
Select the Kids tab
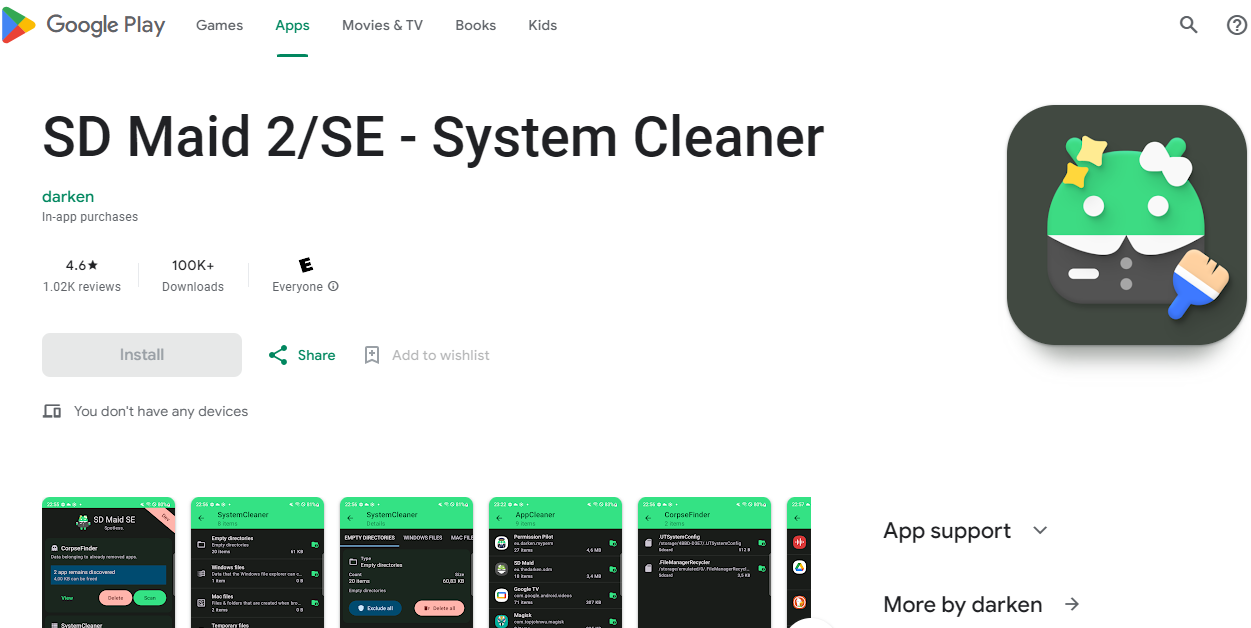coord(542,25)
